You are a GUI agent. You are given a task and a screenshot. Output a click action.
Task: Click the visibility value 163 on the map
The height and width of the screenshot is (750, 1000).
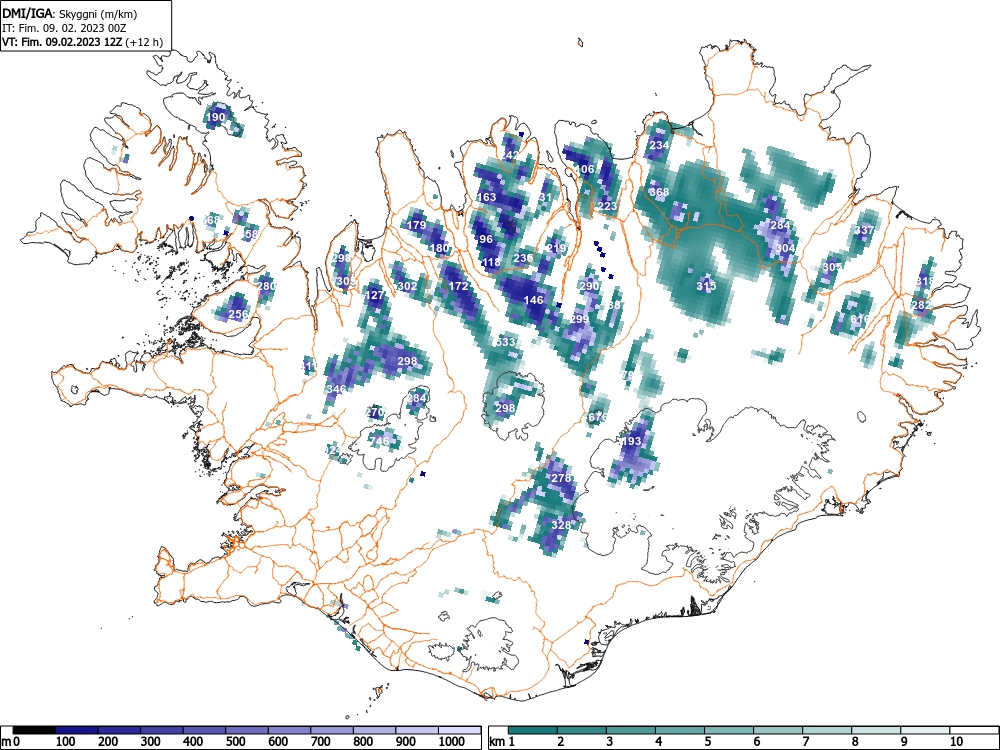(x=486, y=197)
